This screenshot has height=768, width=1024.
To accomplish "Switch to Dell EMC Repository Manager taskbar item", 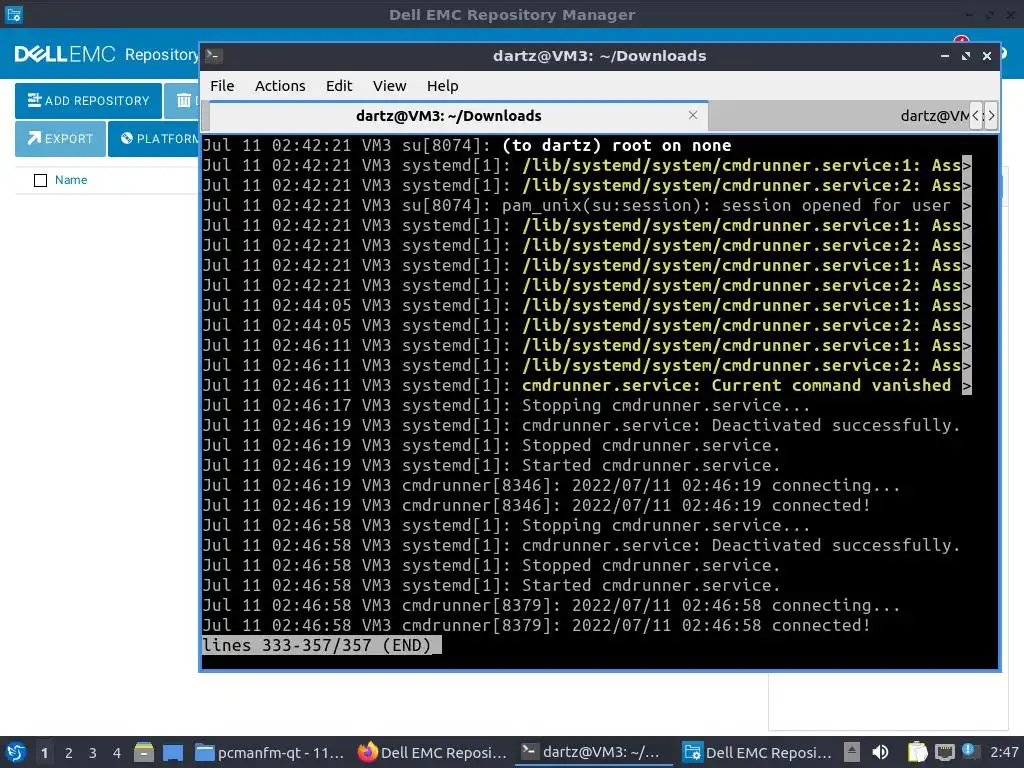I will 757,752.
